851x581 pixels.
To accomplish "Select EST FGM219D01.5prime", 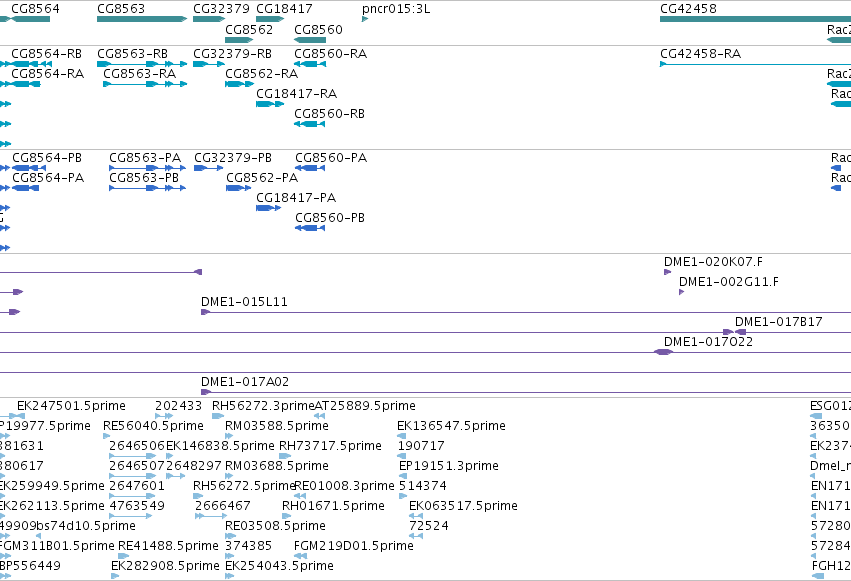I will 301,557.
